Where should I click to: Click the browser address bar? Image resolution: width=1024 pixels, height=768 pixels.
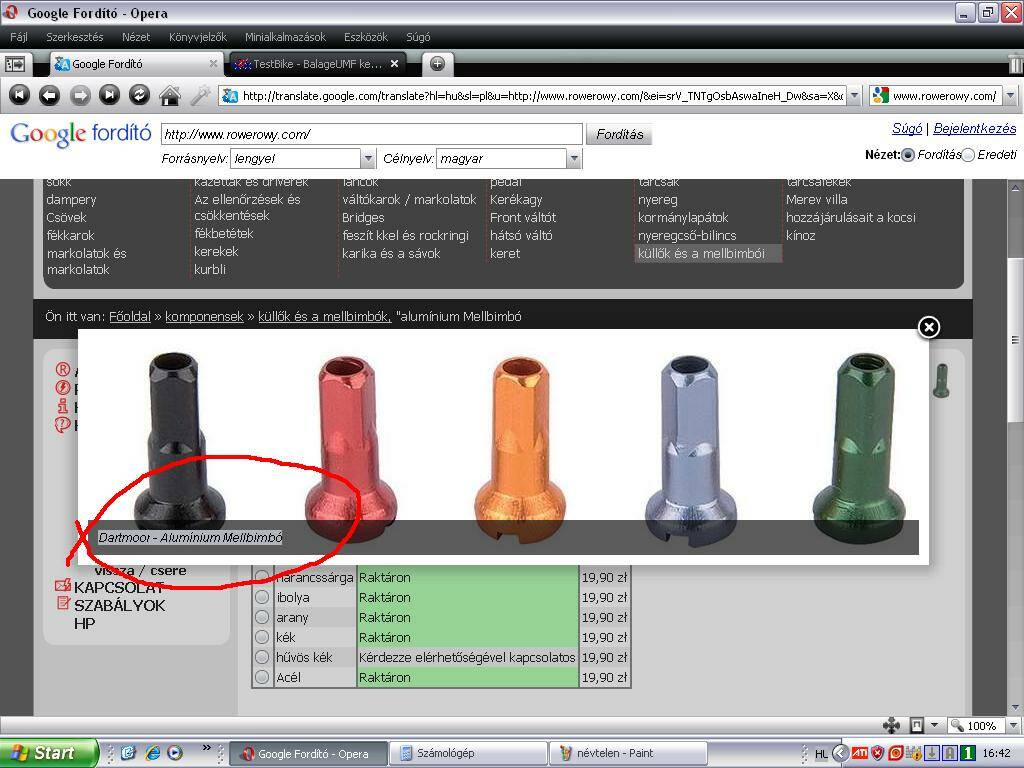(x=533, y=95)
